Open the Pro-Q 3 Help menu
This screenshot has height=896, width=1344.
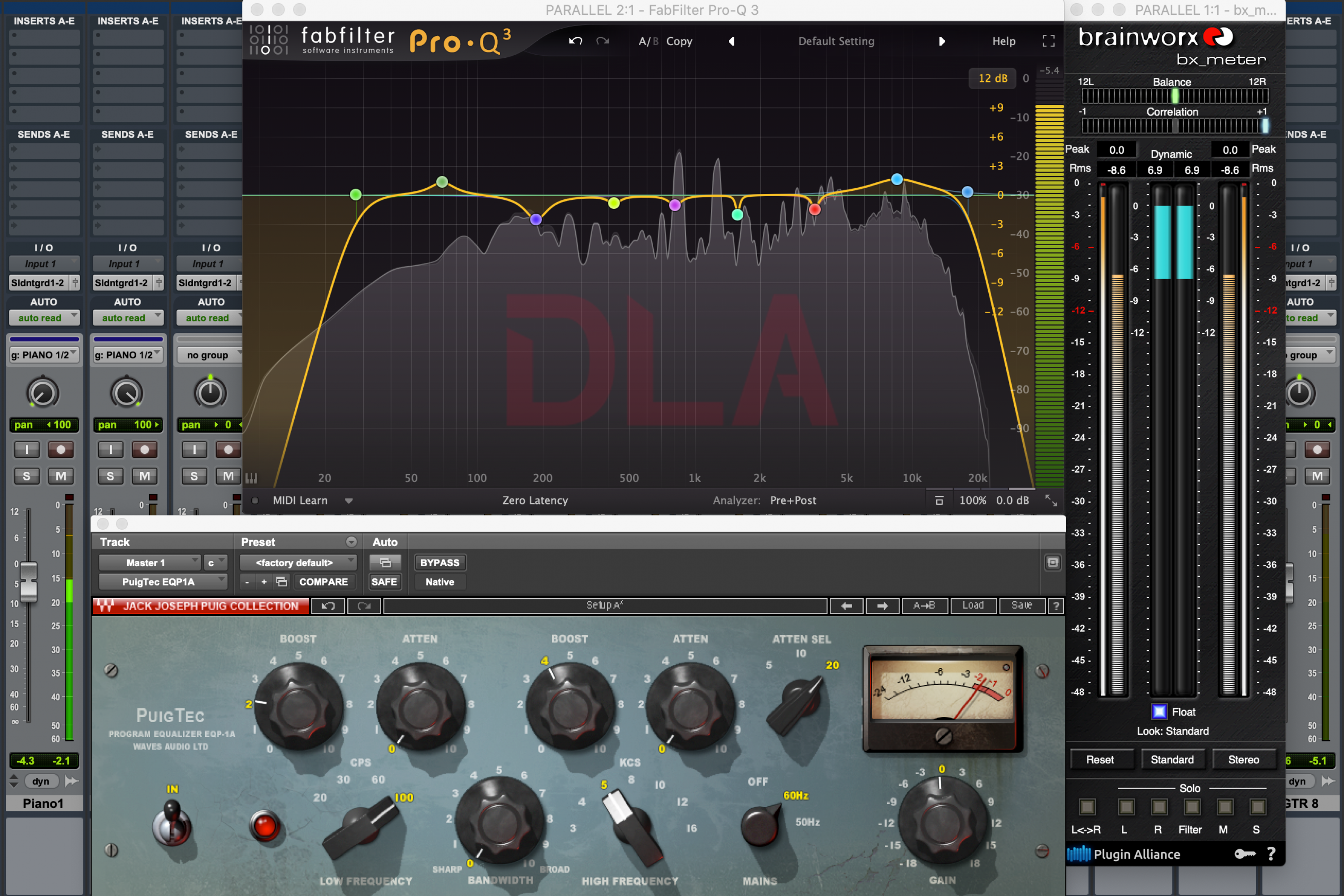[1004, 41]
